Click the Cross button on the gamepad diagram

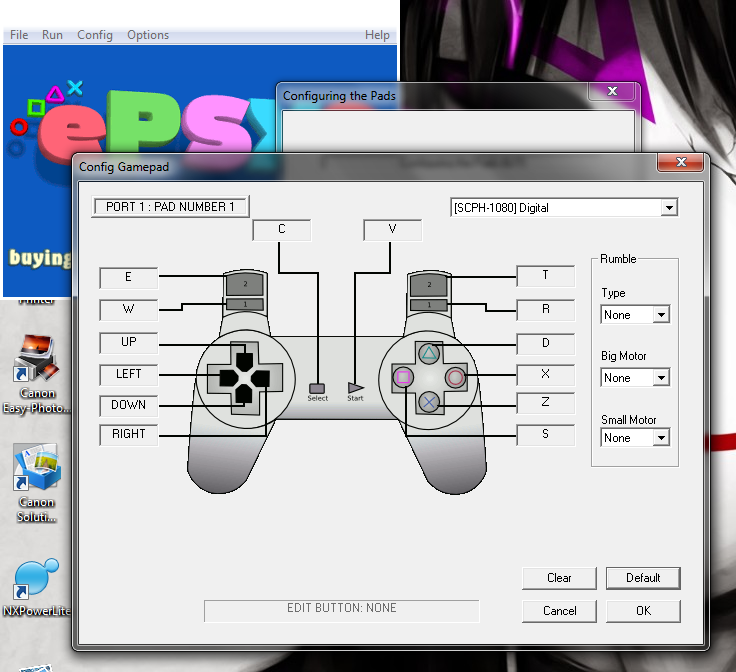point(429,402)
